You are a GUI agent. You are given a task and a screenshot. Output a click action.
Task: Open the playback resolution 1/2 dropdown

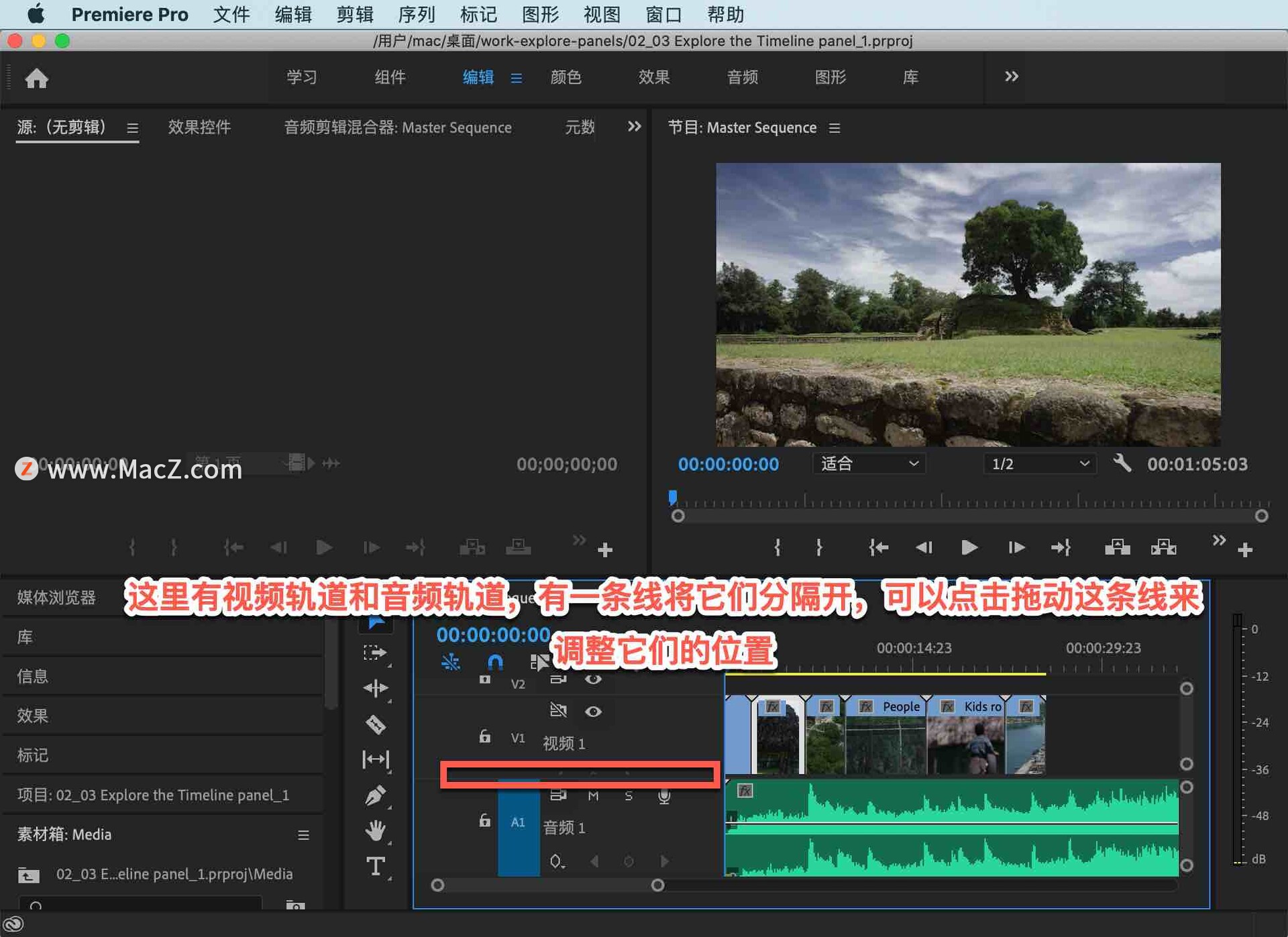click(1040, 463)
